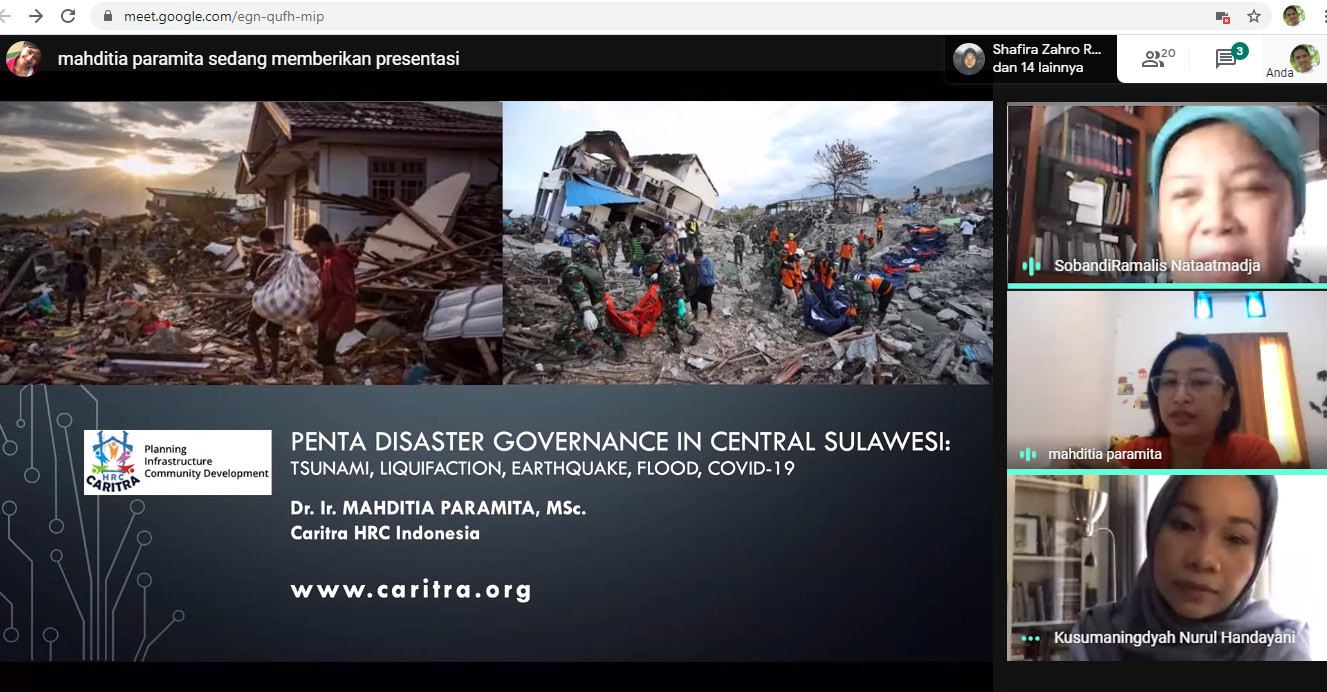Click the www.caritra.org text on slide
Viewport: 1327px width, 692px height.
pyautogui.click(x=411, y=590)
